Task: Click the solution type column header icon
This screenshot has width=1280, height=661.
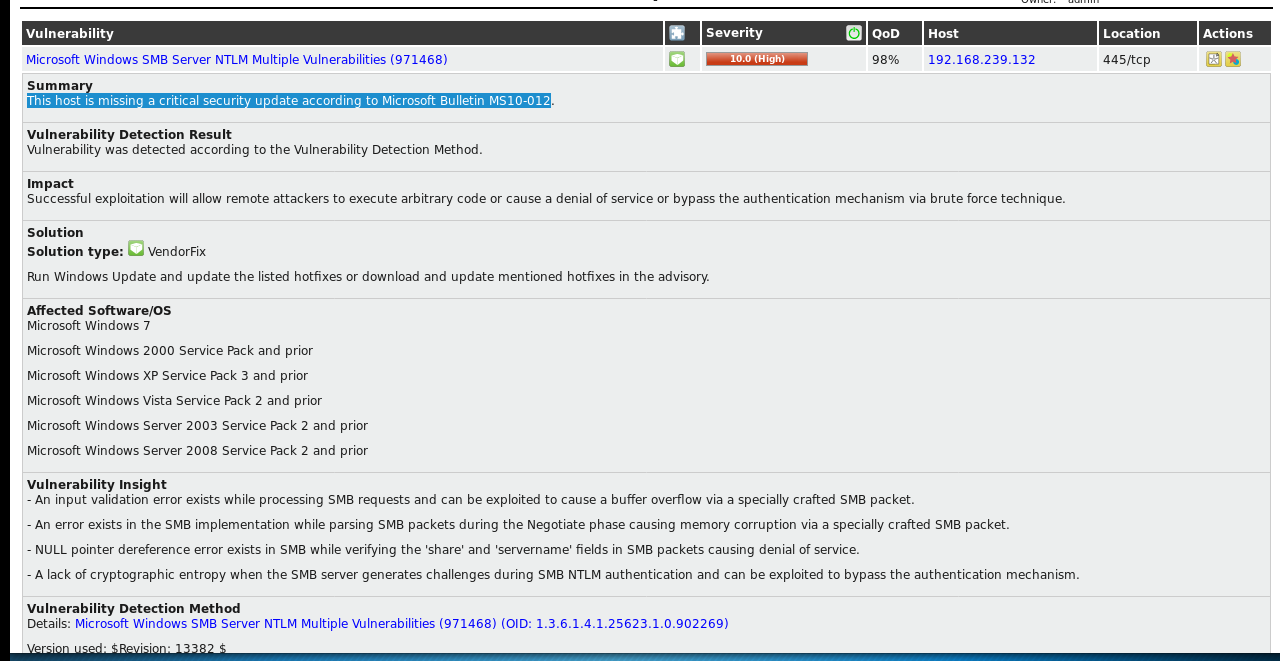Action: pos(677,33)
